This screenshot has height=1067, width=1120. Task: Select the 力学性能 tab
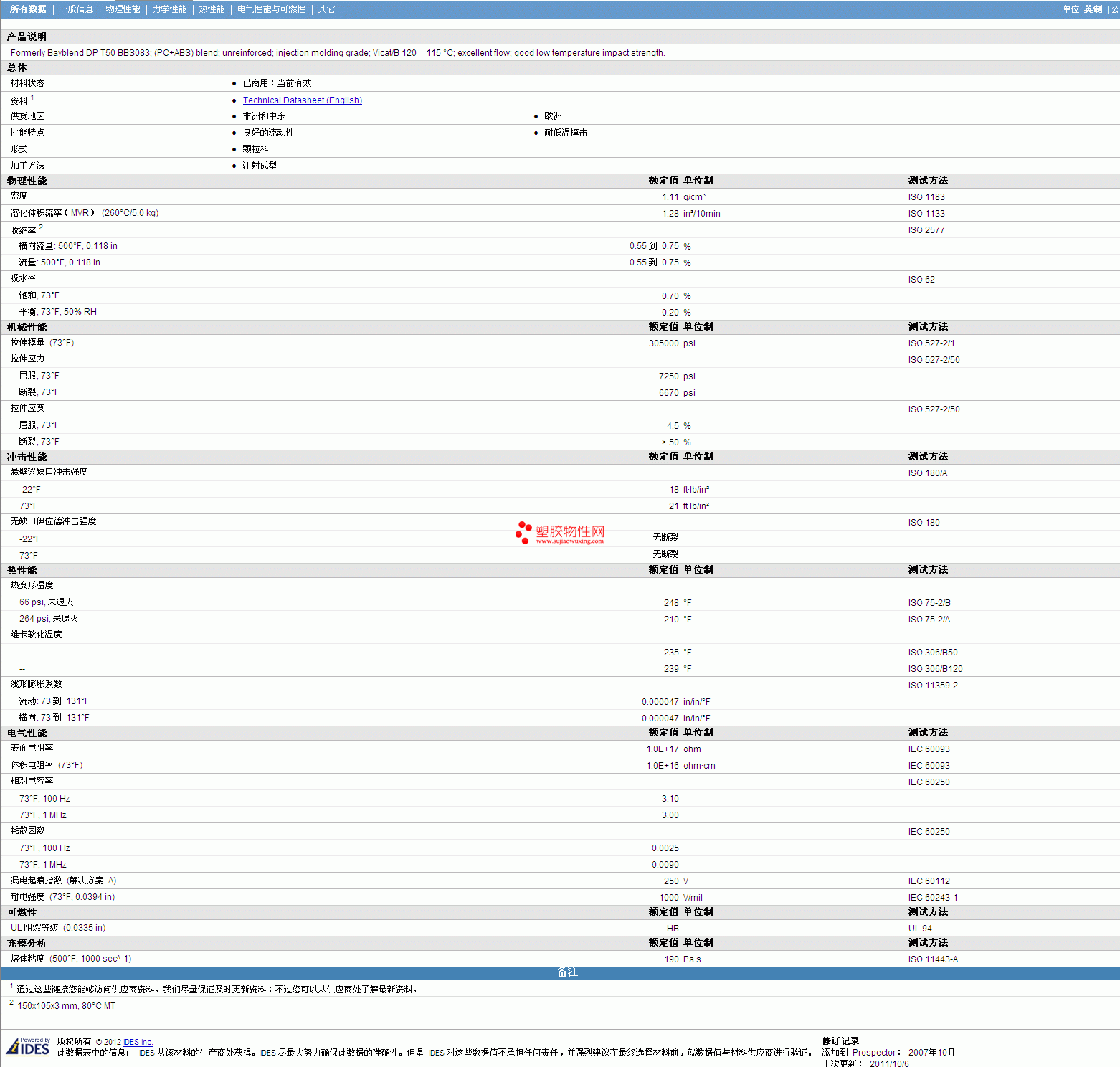[x=169, y=9]
